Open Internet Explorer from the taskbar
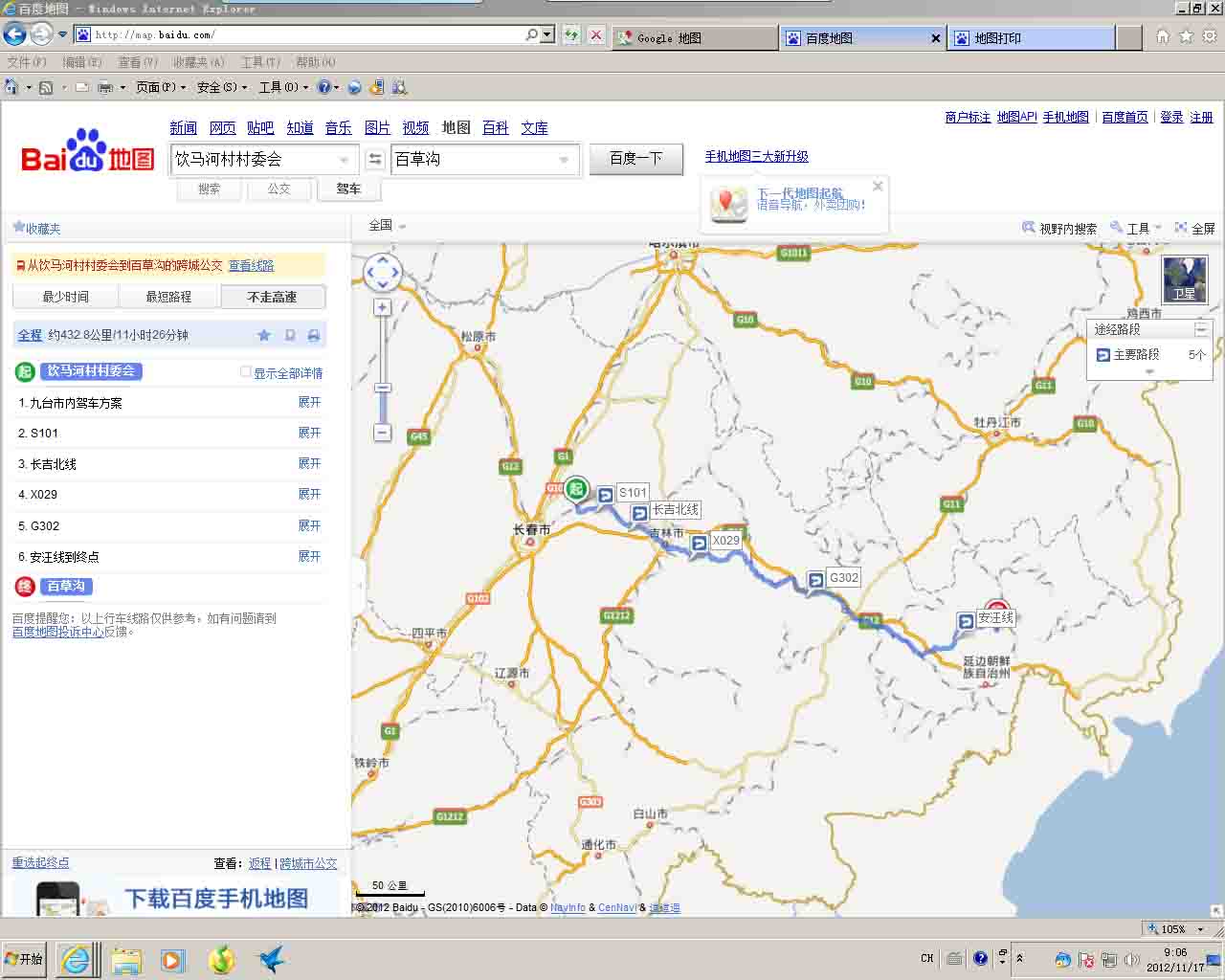This screenshot has height=980, width=1225. pos(76,959)
